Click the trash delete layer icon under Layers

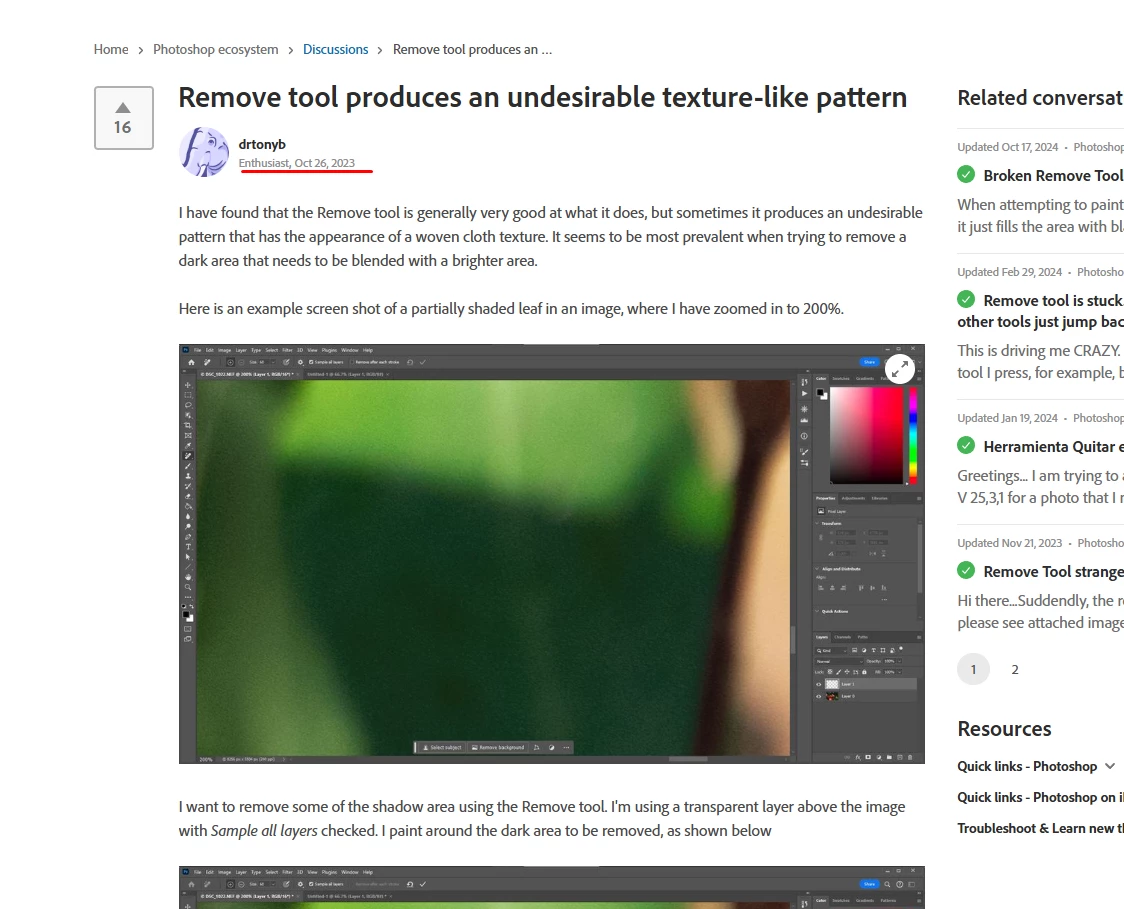point(910,757)
